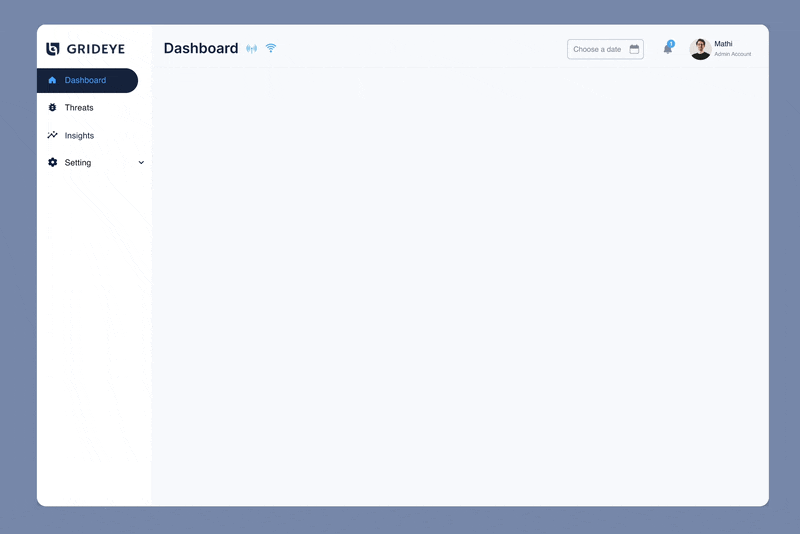800x534 pixels.
Task: Click the blue notification count badge
Action: pos(671,43)
